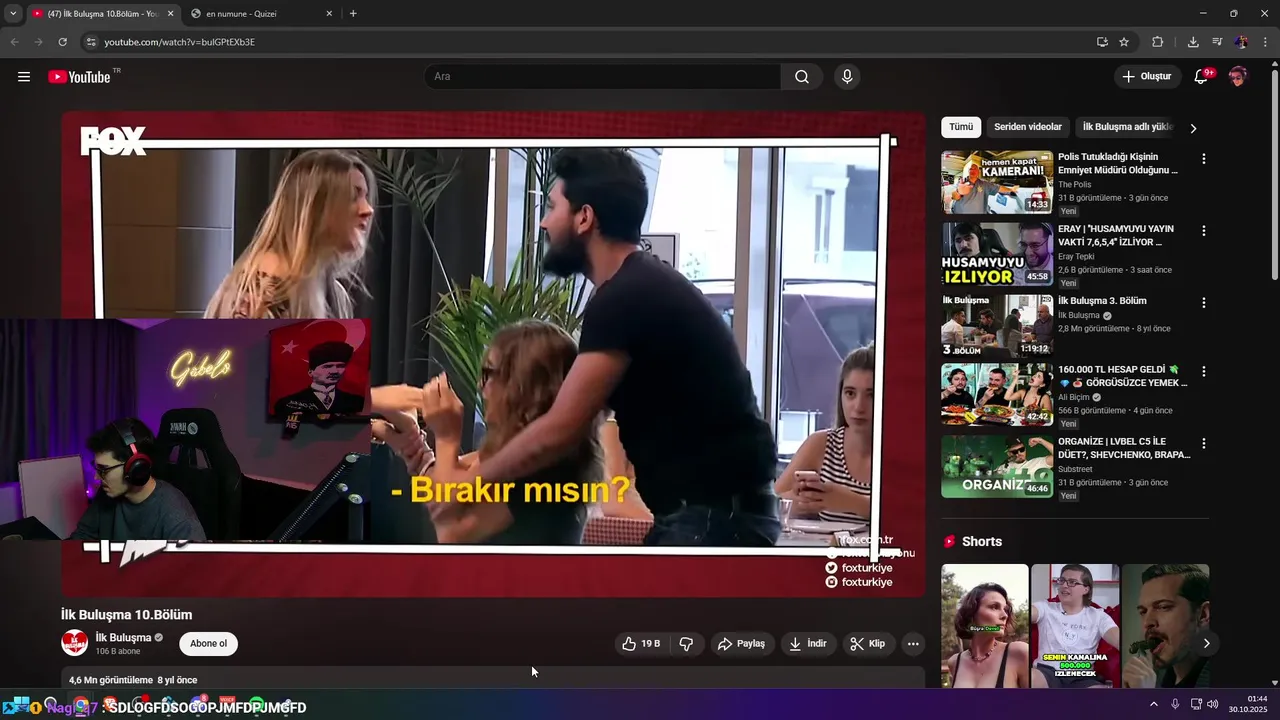Show more Shorts with next arrow
Viewport: 1280px width, 720px height.
pos(1206,643)
